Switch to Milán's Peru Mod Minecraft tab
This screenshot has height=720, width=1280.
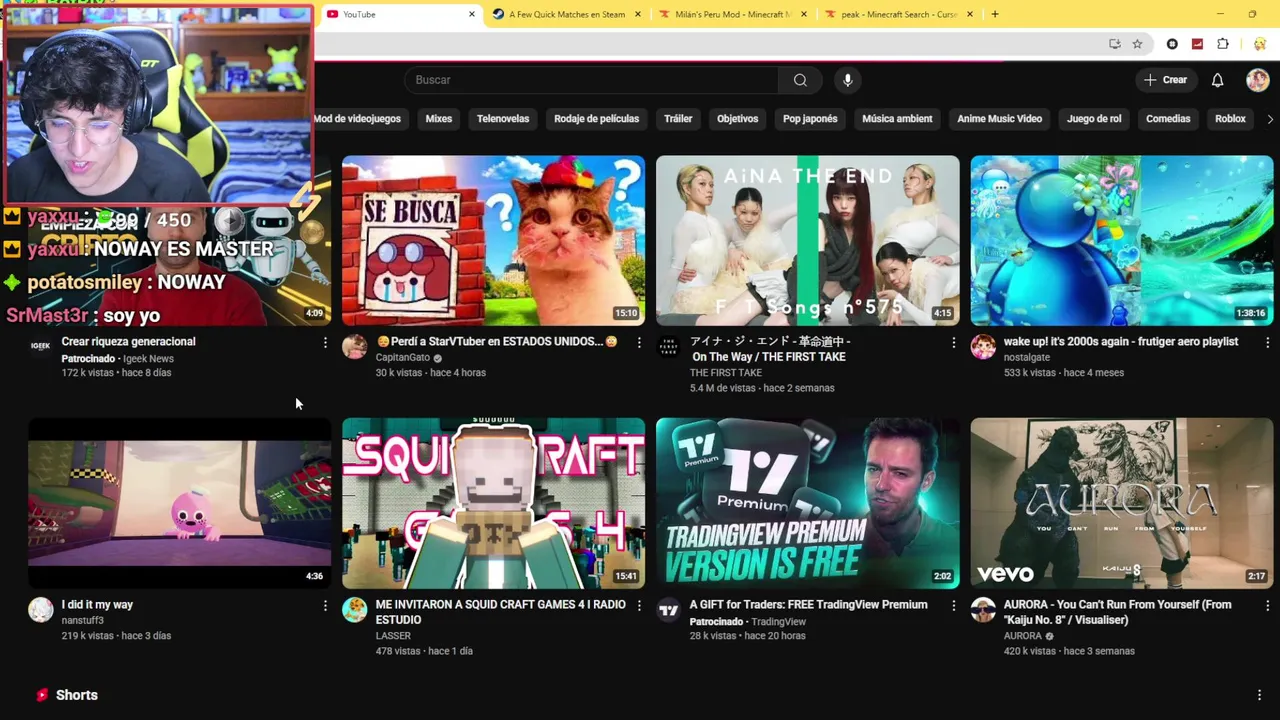(x=733, y=14)
